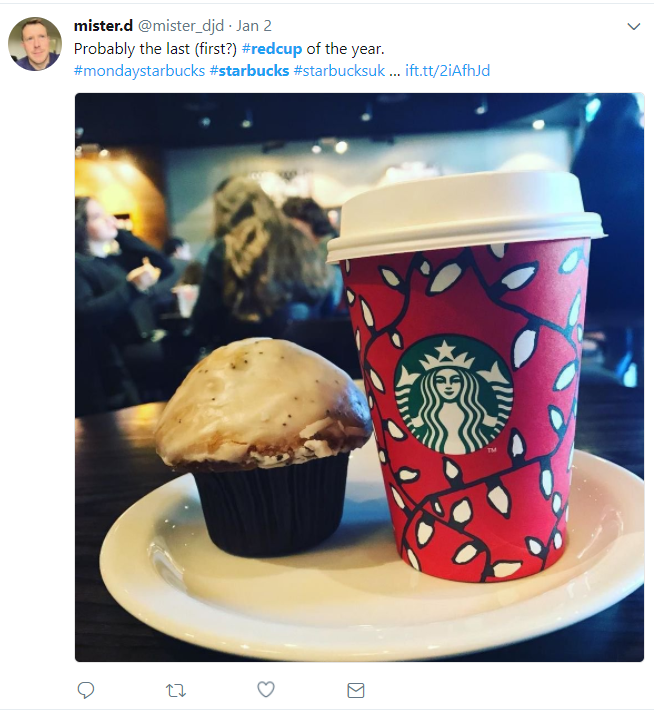
Task: Follow the #redcup hashtag
Action: click(271, 49)
